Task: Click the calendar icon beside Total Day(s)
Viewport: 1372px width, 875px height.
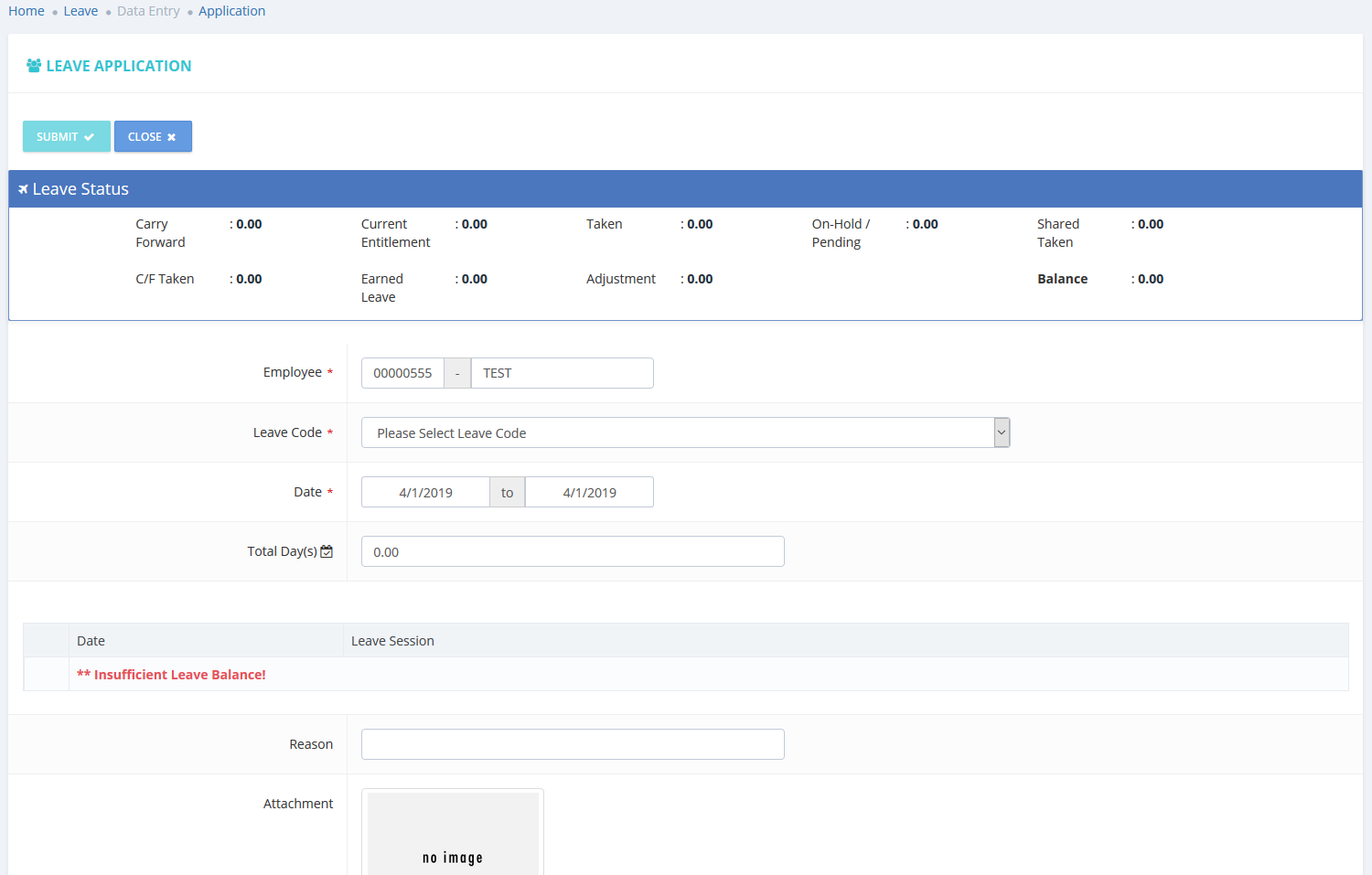Action: pyautogui.click(x=327, y=551)
